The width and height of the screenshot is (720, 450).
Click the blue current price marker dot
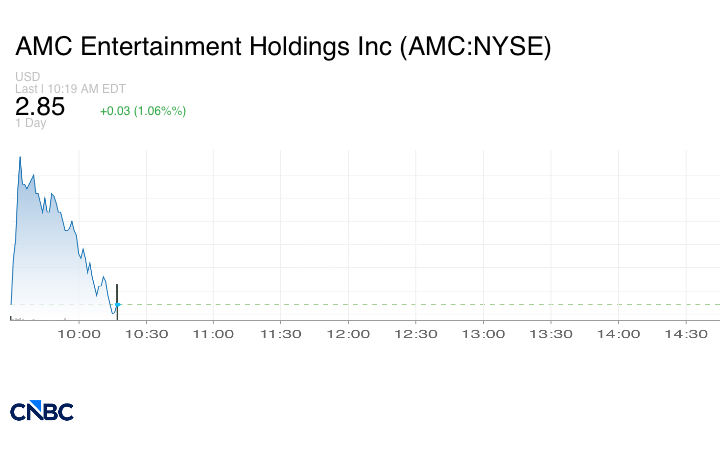click(118, 304)
